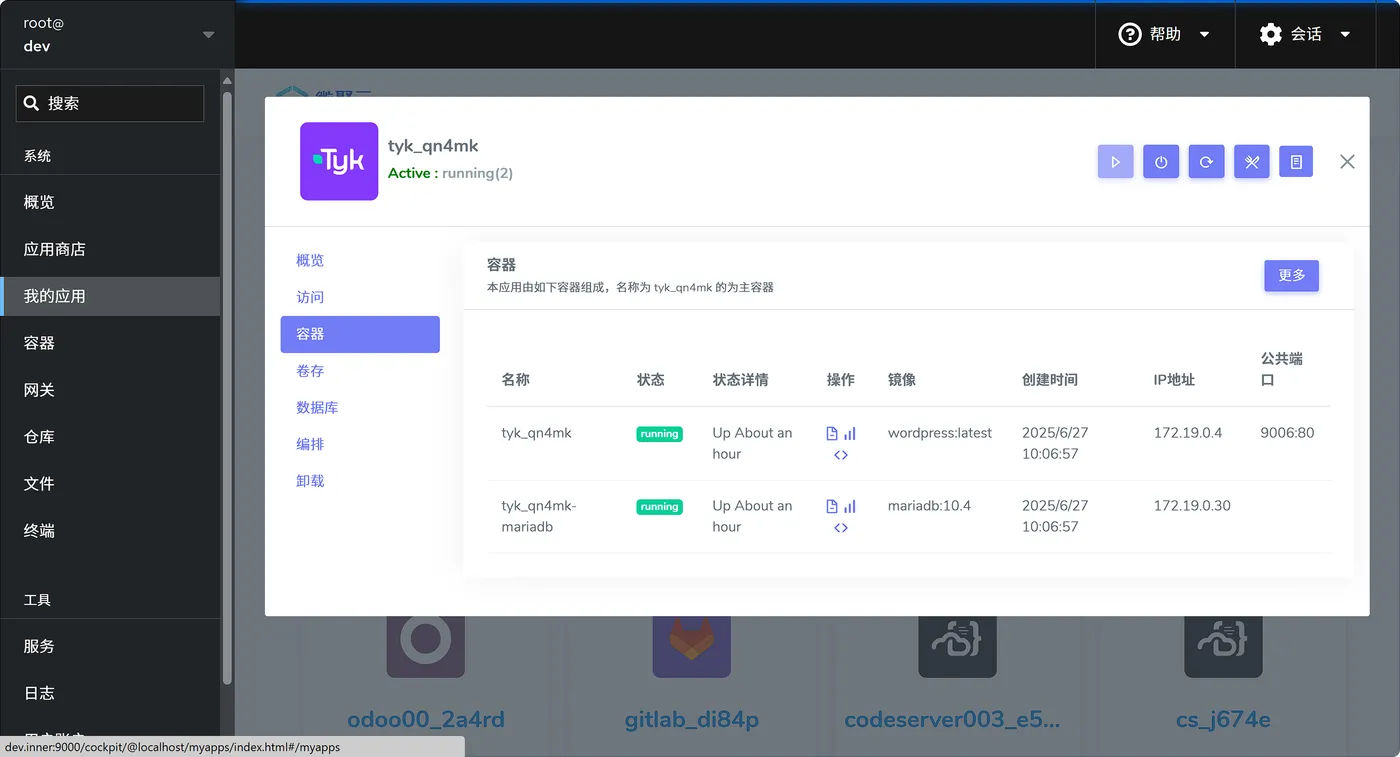
Task: Click the cs_j674e app name
Action: pyautogui.click(x=1223, y=720)
